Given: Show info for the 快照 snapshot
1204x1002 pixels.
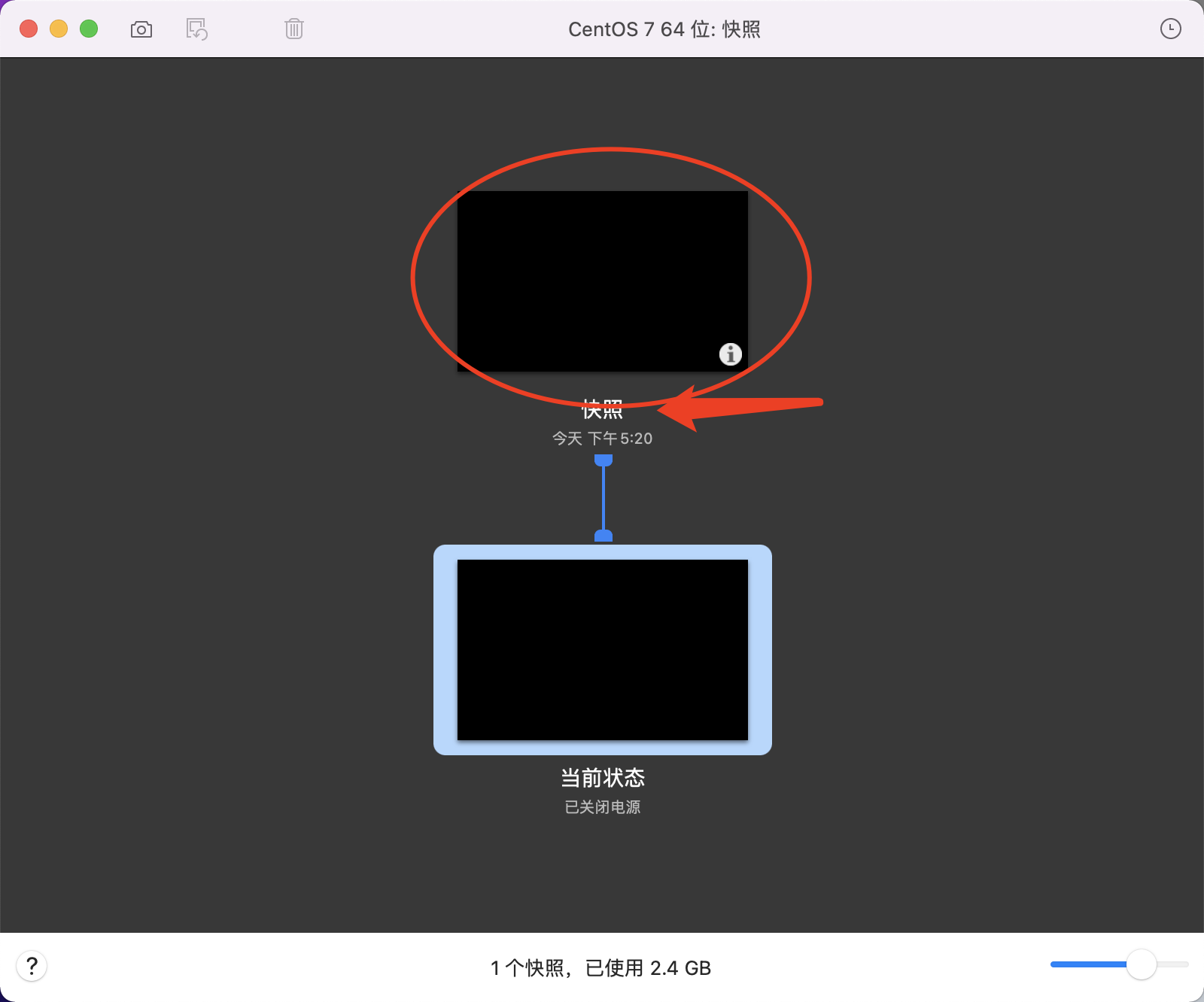Looking at the screenshot, I should 731,354.
